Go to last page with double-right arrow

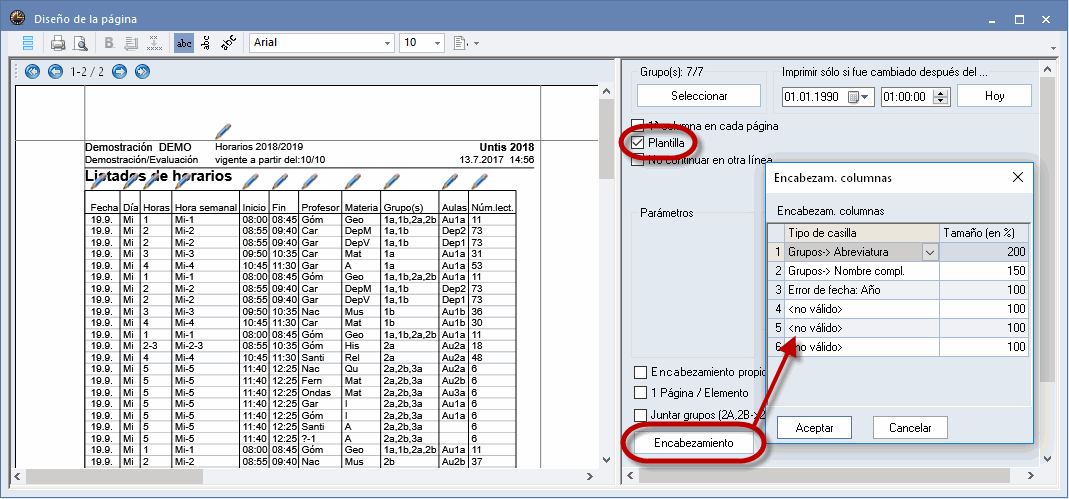click(x=142, y=72)
